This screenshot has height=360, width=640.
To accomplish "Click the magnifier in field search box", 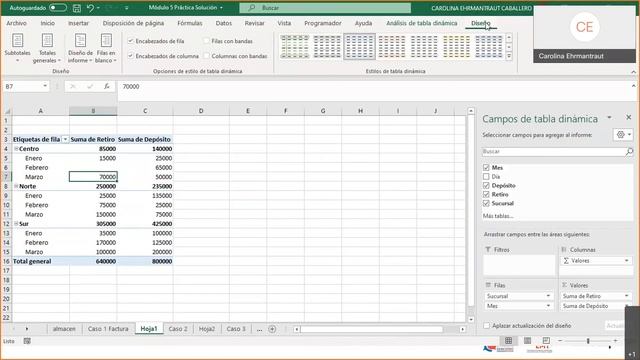I will (x=629, y=151).
